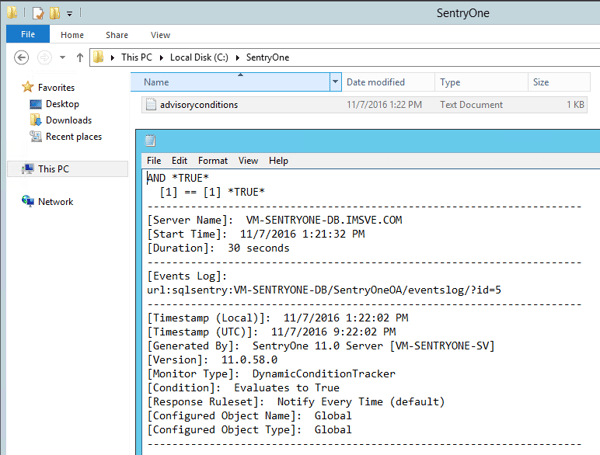Image resolution: width=600 pixels, height=455 pixels.
Task: Click the Timestamp (Local) 1:22:02 PM line
Action: tap(278, 318)
